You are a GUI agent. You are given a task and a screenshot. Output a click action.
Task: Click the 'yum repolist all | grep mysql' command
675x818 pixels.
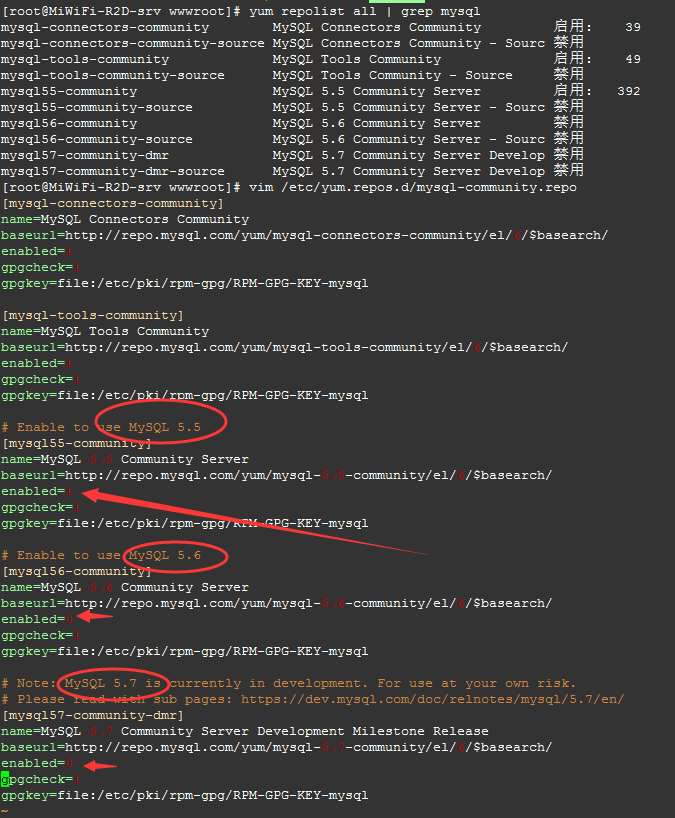tap(365, 11)
